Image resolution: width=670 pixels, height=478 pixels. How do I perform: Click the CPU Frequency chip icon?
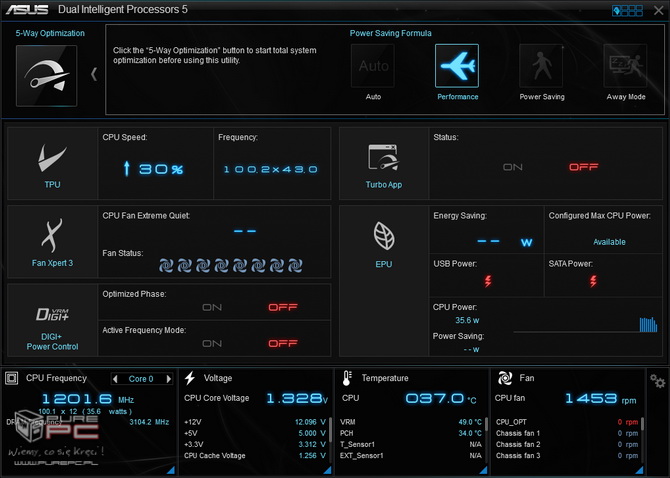click(12, 378)
